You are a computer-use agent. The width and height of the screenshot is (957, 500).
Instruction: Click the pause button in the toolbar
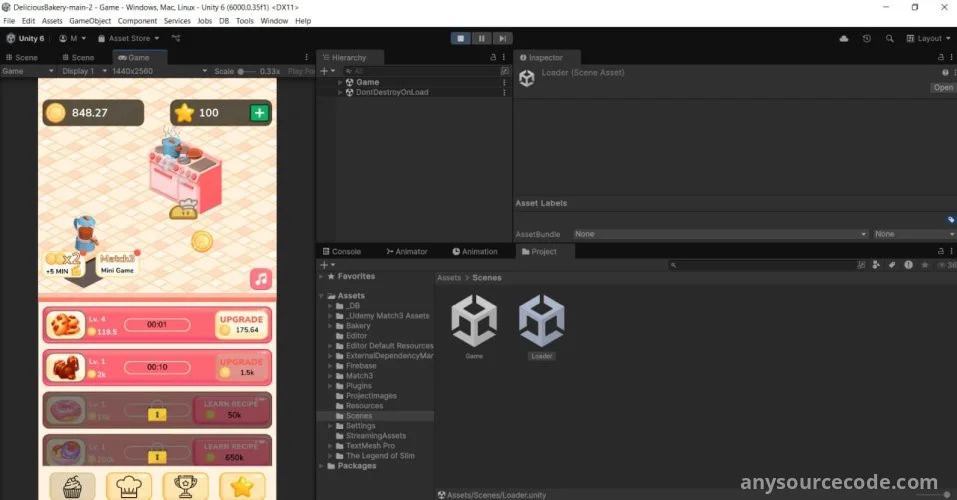coord(482,38)
